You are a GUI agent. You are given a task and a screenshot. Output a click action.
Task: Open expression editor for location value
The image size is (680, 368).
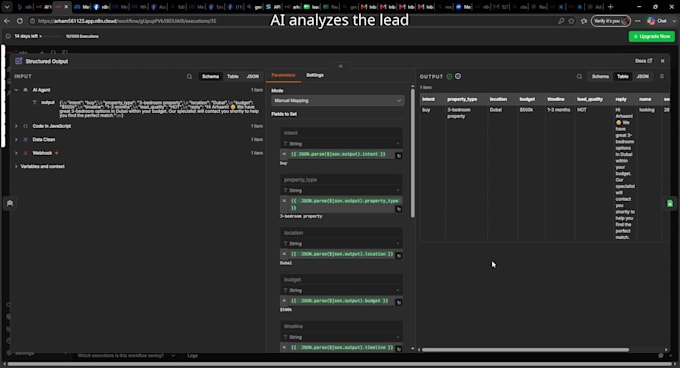click(399, 256)
